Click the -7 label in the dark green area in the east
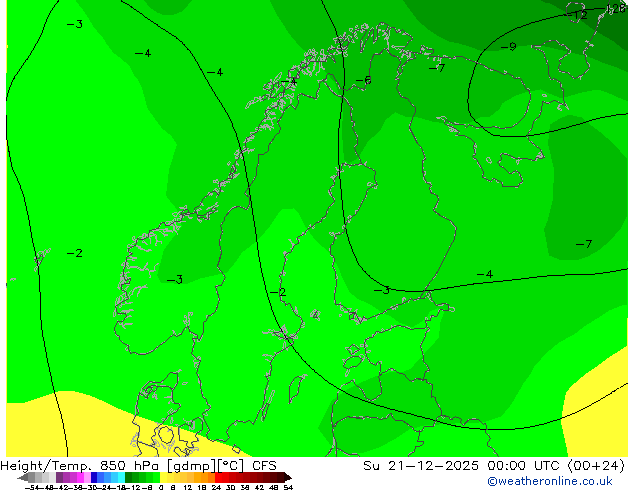The image size is (634, 490). [x=584, y=244]
